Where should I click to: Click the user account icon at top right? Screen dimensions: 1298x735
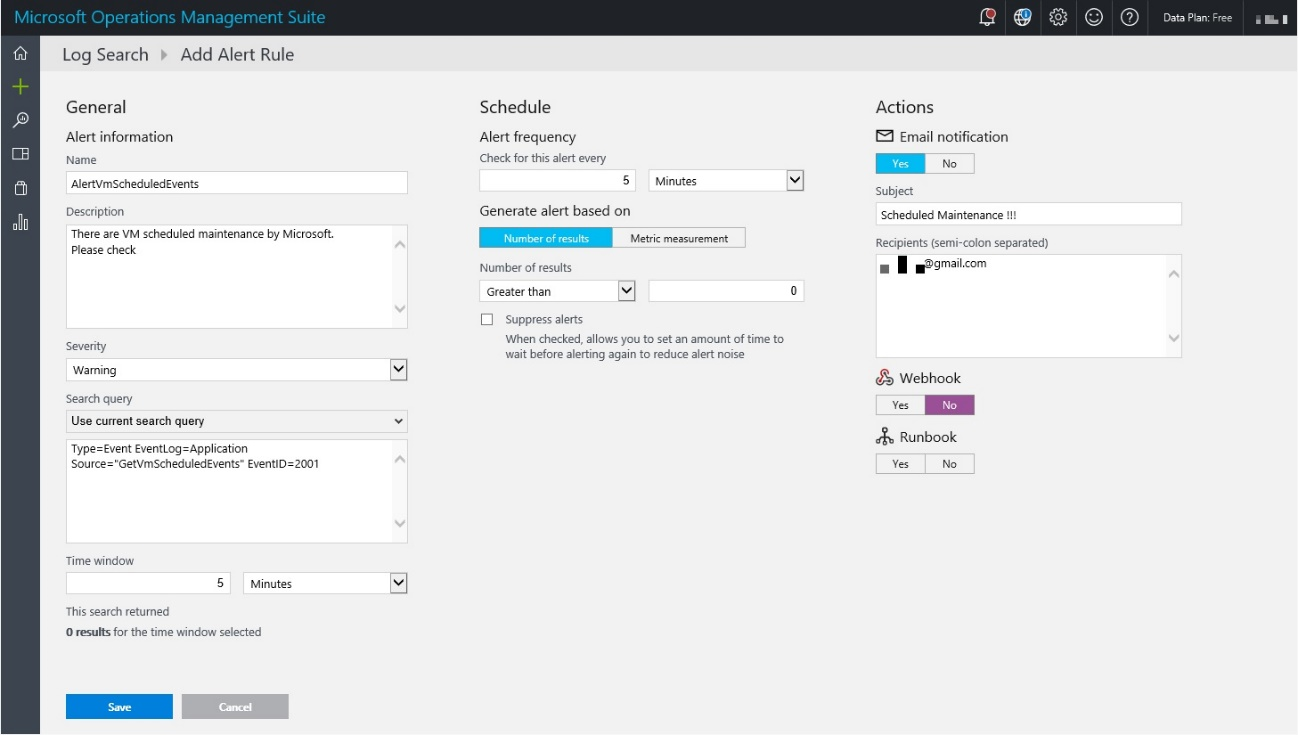(1270, 18)
